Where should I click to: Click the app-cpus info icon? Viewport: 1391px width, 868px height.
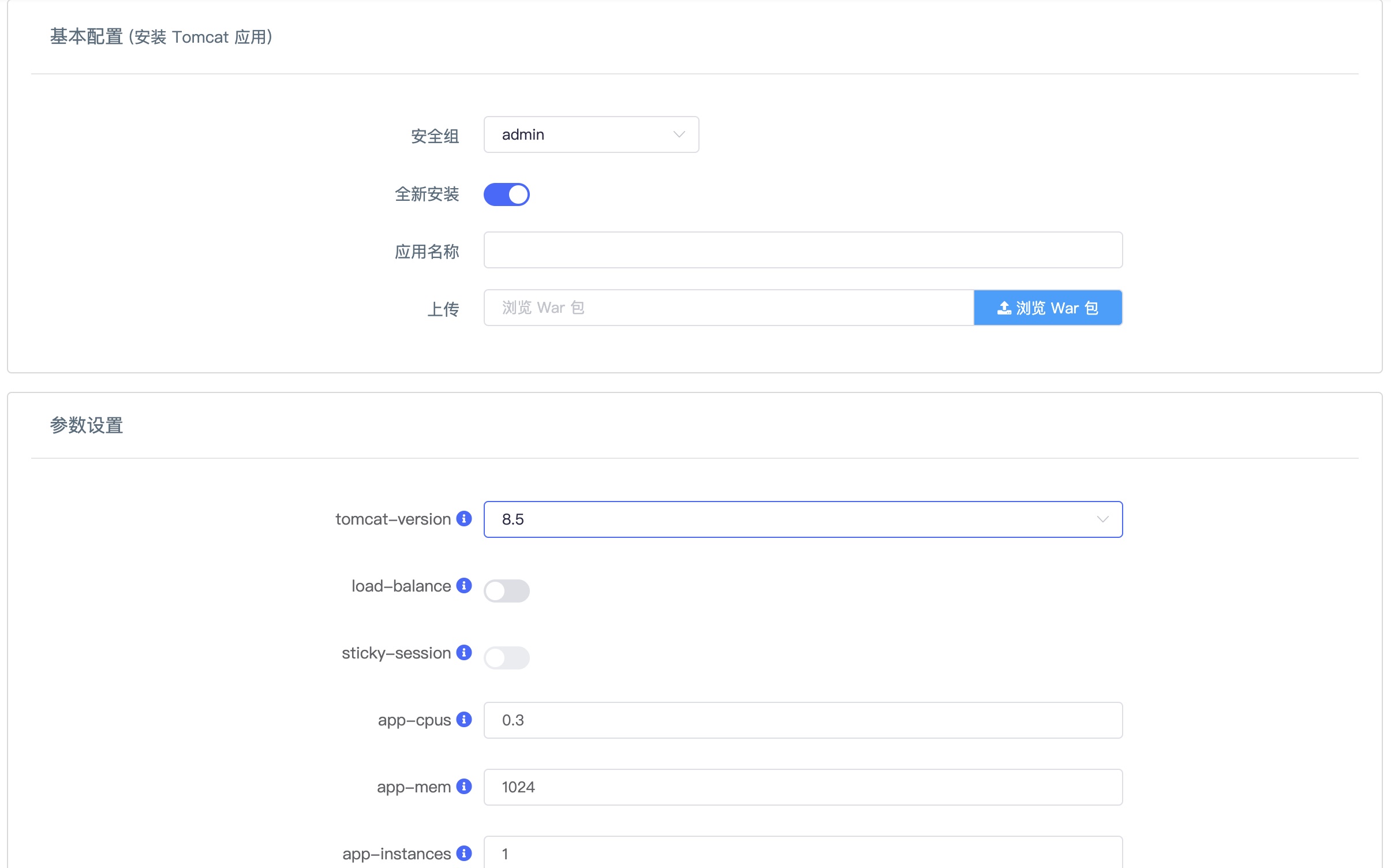point(463,719)
